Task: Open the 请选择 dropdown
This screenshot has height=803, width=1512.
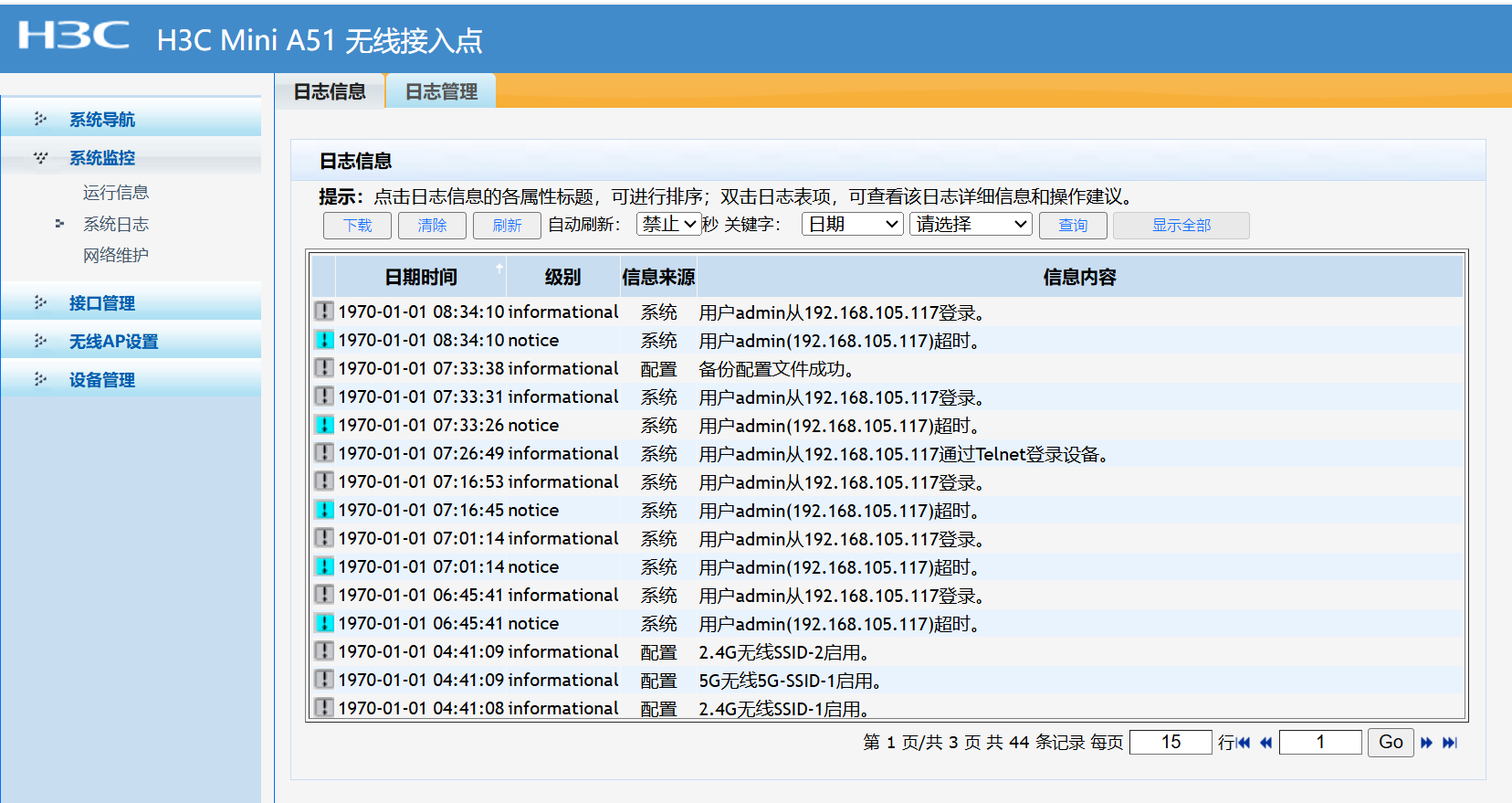Action: click(x=971, y=224)
